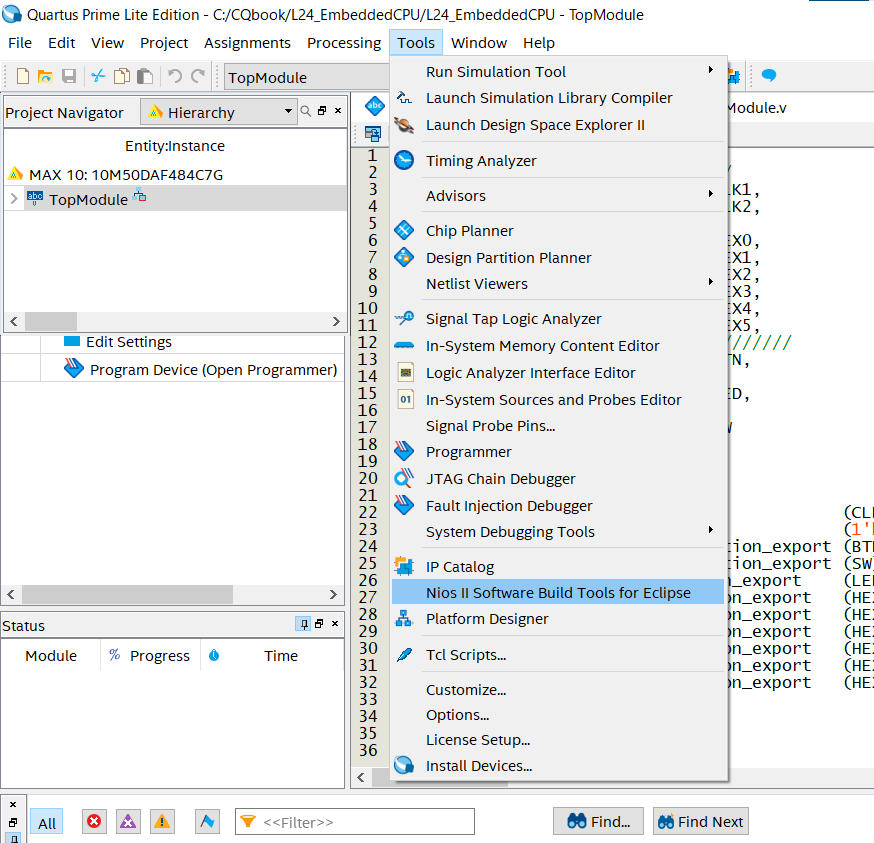Open Platform Designer
The width and height of the screenshot is (874, 843).
558,619
